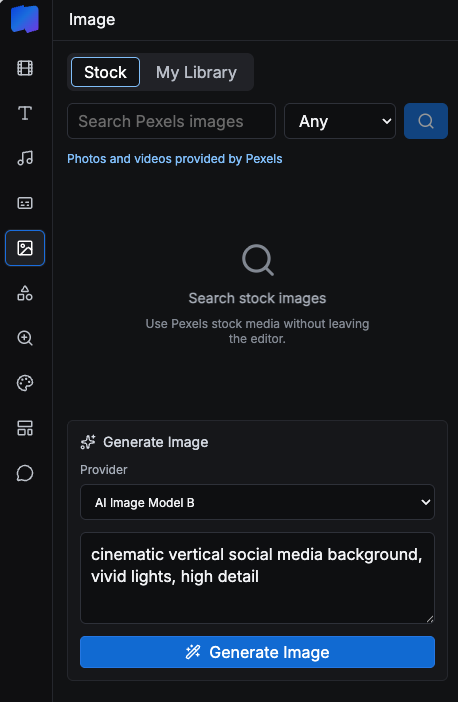Open the Shapes elements panel icon

(25, 293)
